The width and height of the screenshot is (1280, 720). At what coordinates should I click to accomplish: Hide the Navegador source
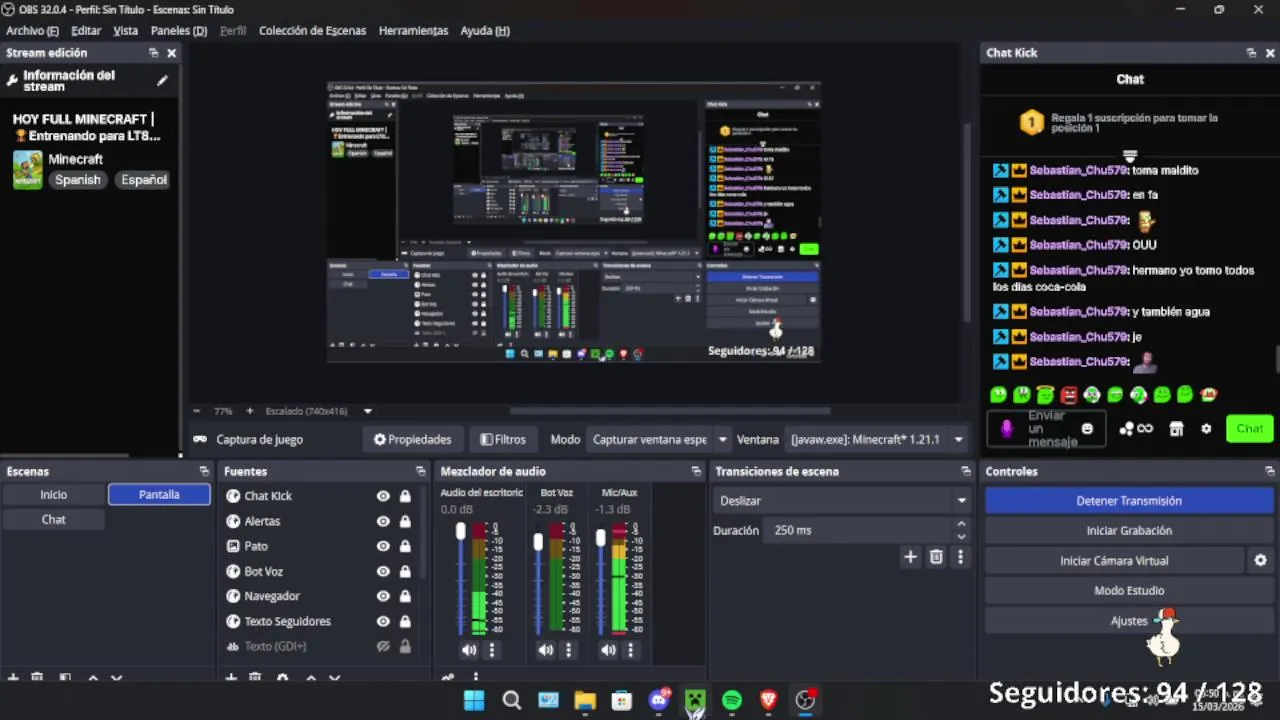pyautogui.click(x=383, y=596)
